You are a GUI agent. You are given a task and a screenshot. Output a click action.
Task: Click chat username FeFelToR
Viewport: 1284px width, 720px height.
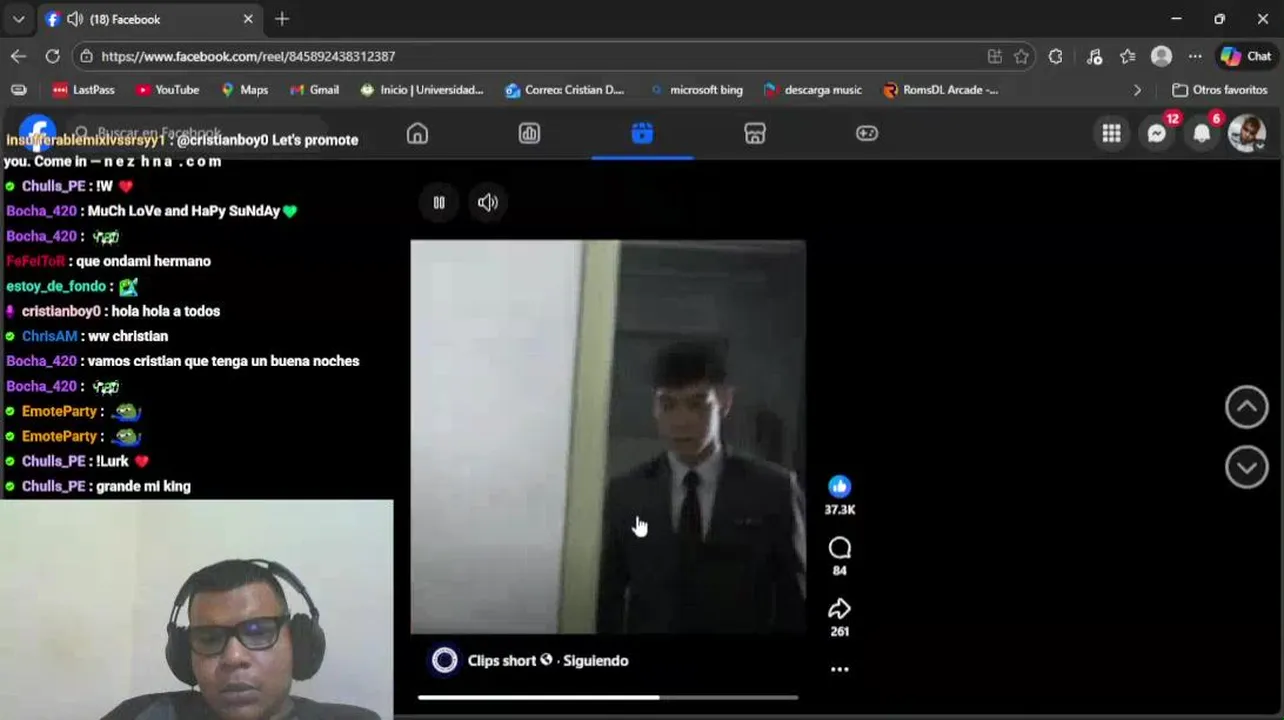click(36, 261)
